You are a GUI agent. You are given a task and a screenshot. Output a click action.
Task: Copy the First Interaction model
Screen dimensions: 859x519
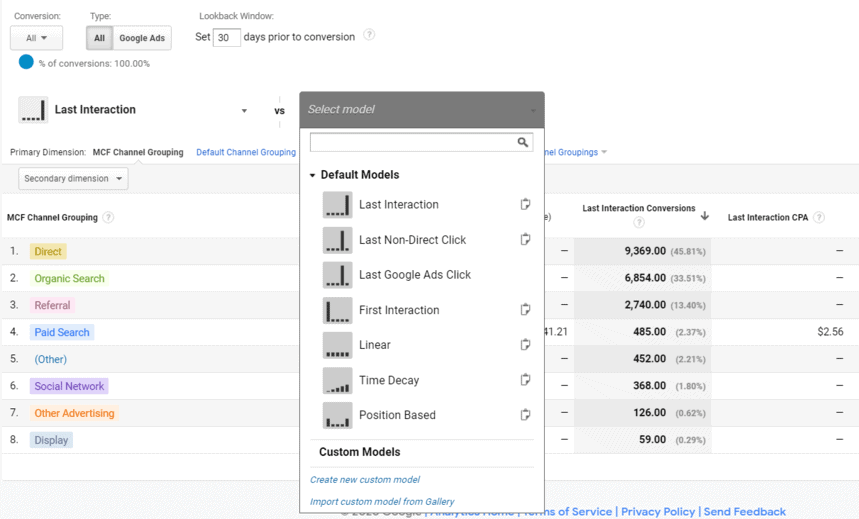(x=525, y=310)
